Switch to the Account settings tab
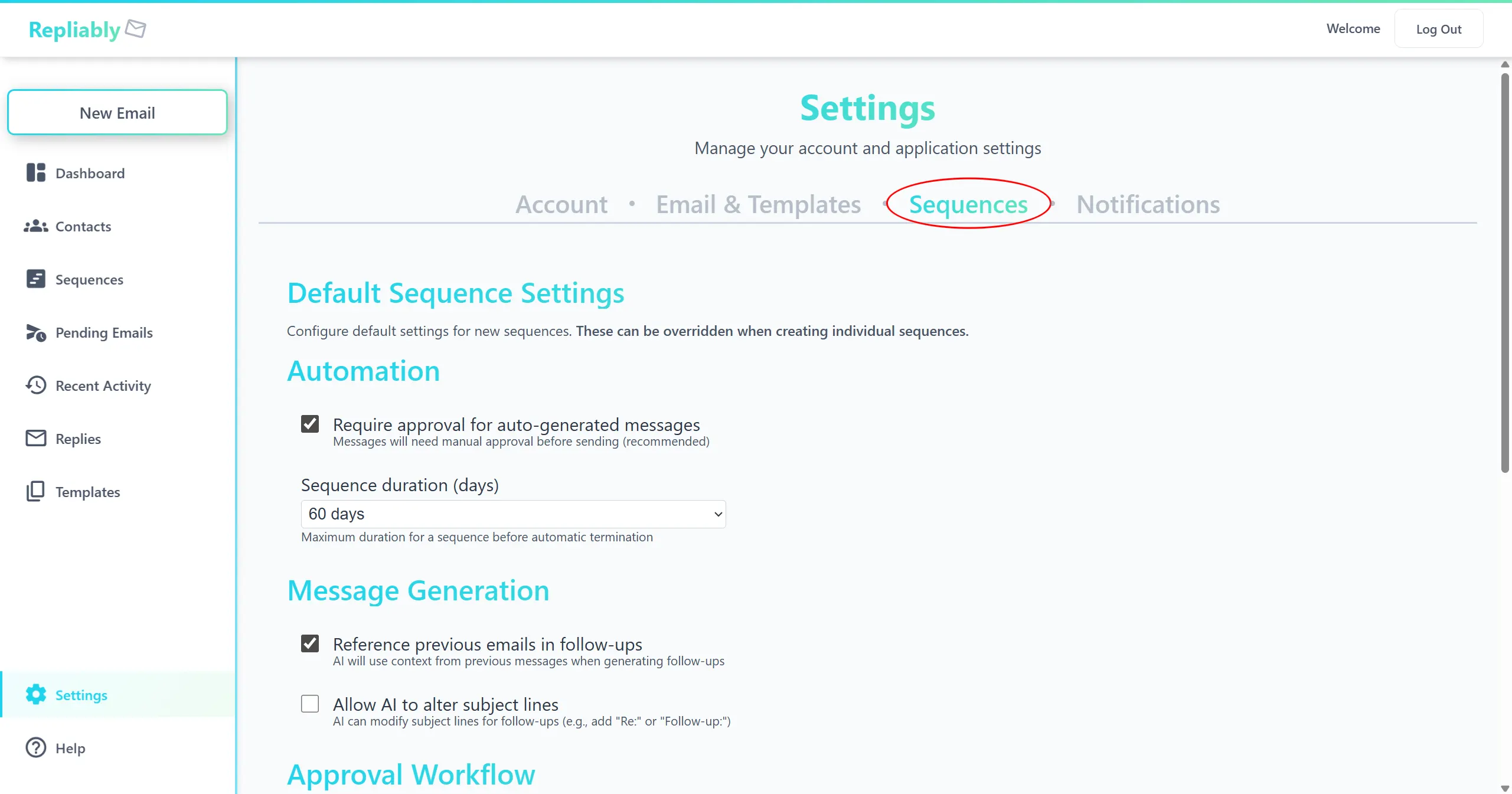This screenshot has width=1512, height=794. pos(561,204)
